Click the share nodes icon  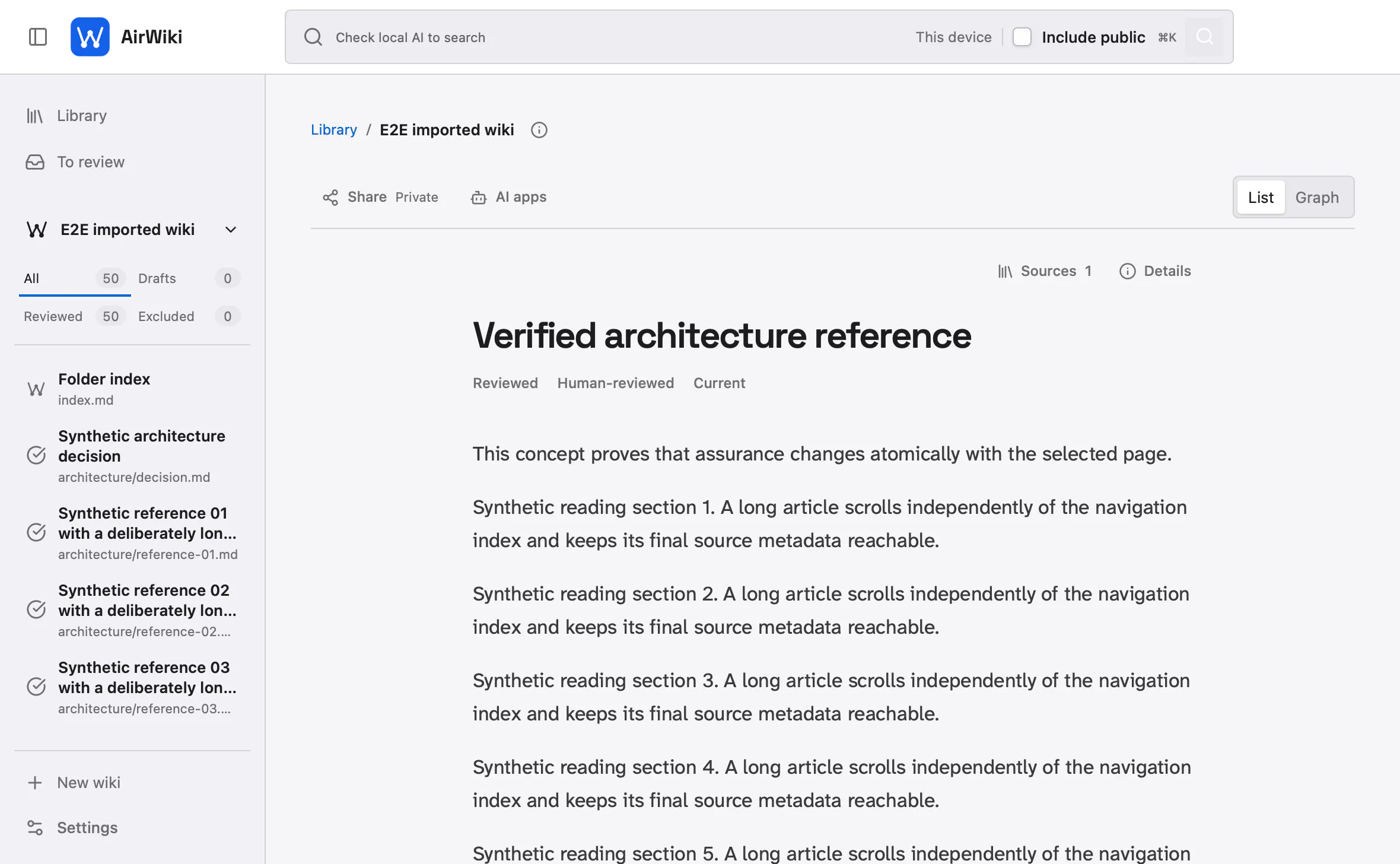pyautogui.click(x=330, y=198)
